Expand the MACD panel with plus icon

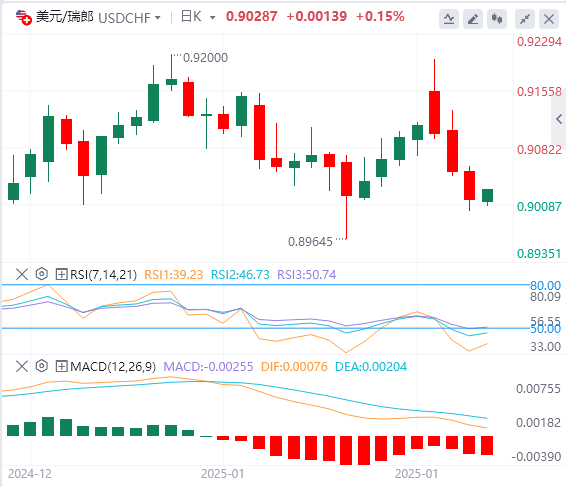point(61,366)
